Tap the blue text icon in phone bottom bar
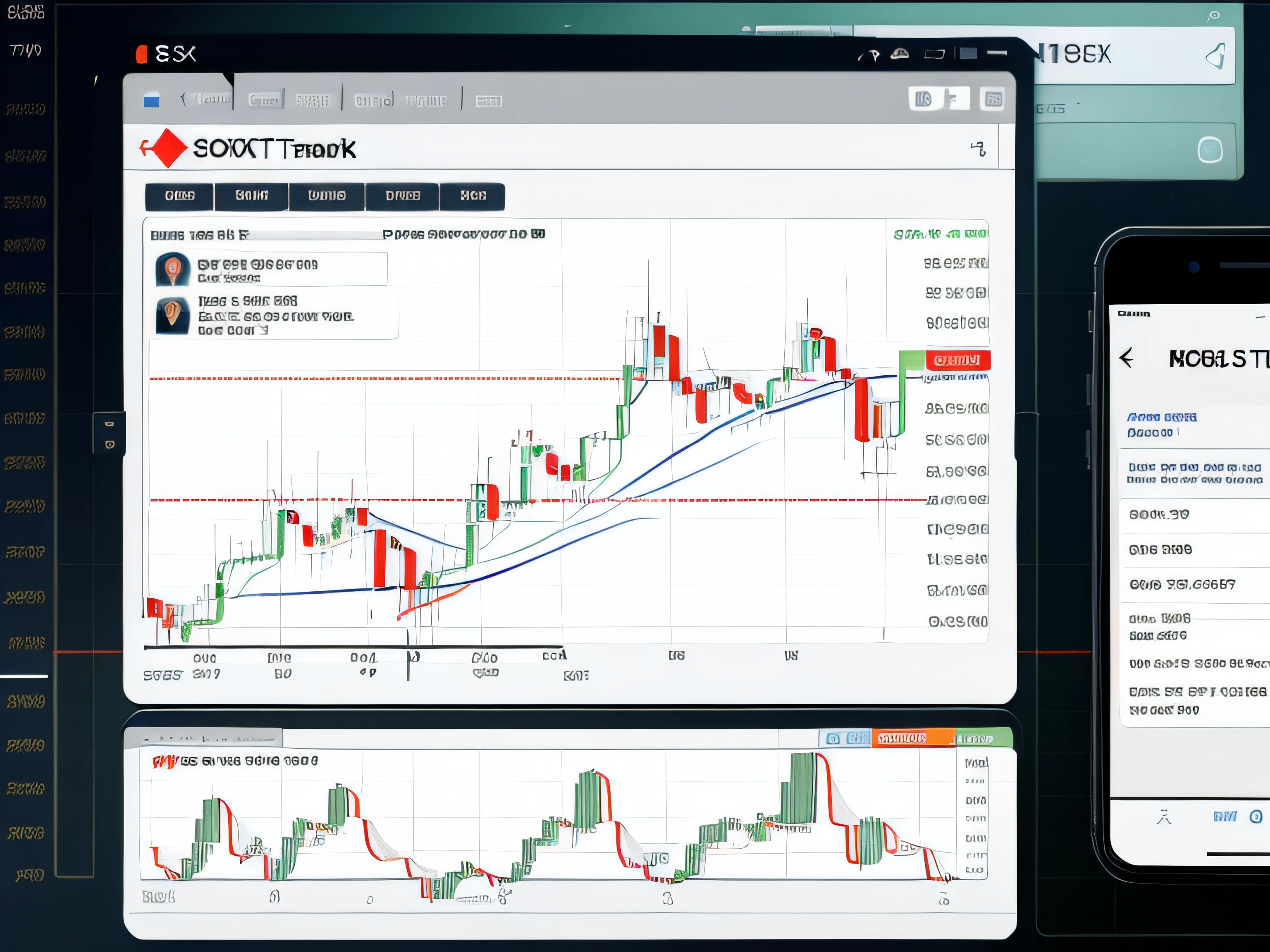This screenshot has width=1270, height=952. [1225, 816]
